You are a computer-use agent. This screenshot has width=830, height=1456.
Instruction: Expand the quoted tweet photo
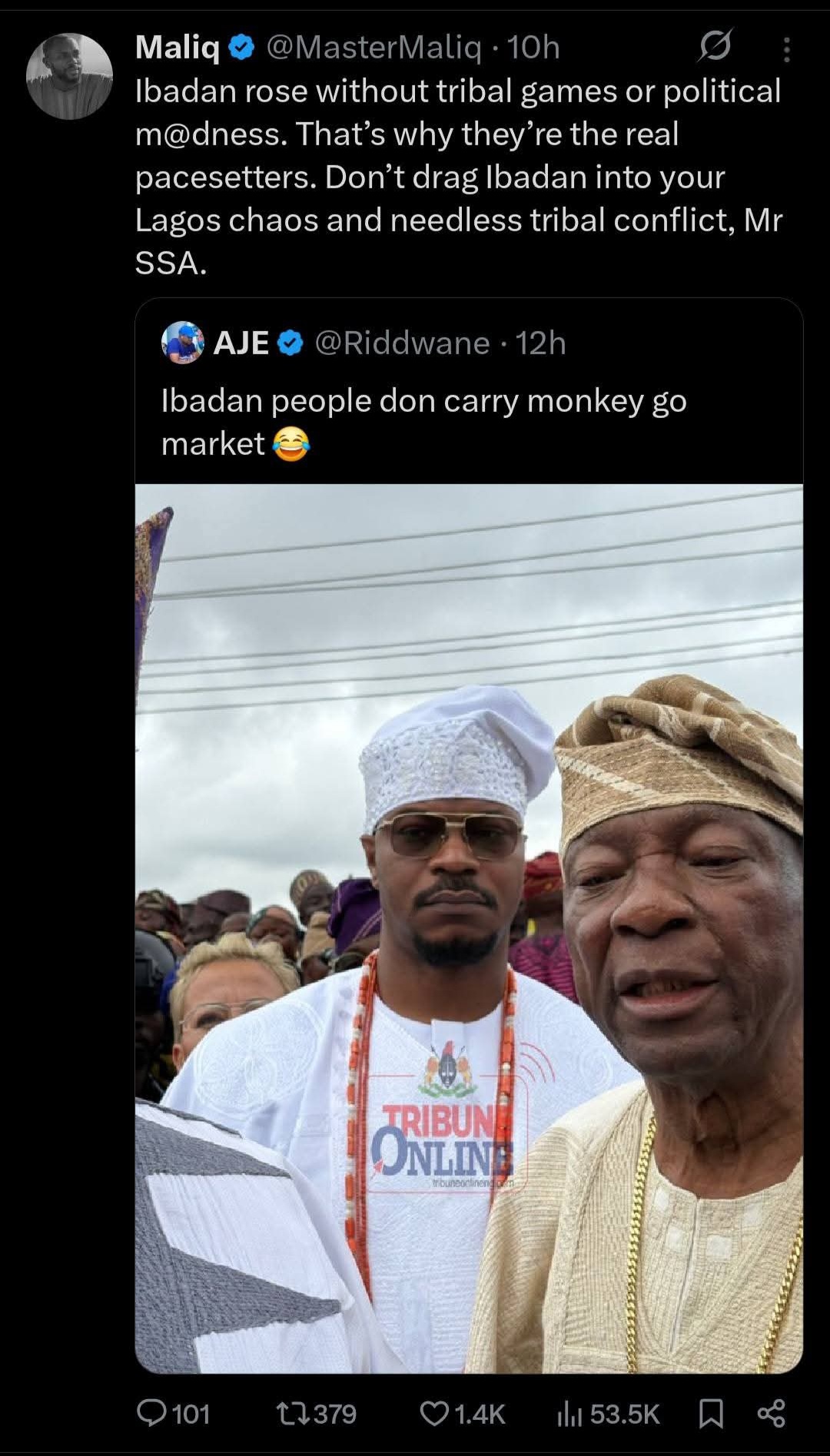[x=469, y=927]
